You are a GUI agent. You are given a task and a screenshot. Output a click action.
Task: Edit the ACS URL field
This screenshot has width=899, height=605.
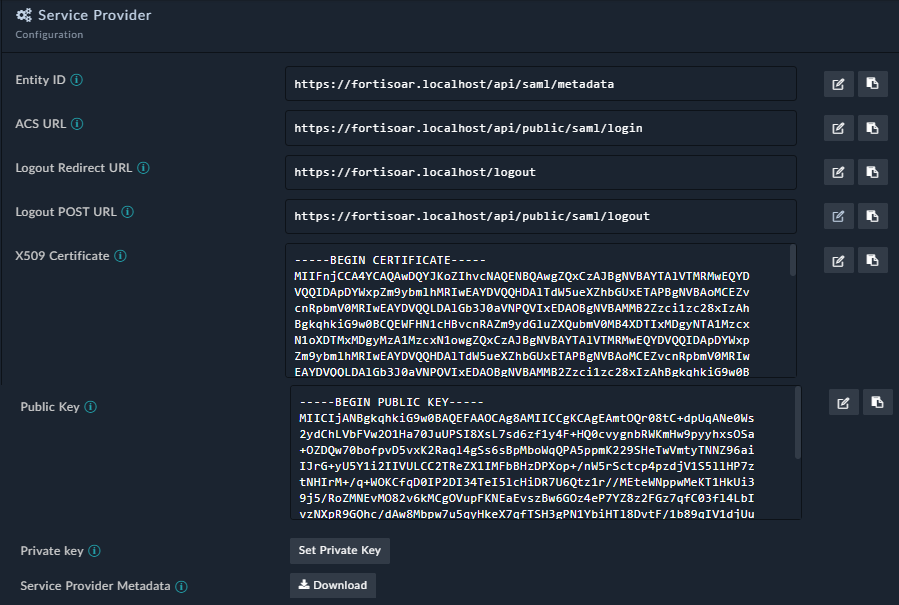pyautogui.click(x=839, y=128)
